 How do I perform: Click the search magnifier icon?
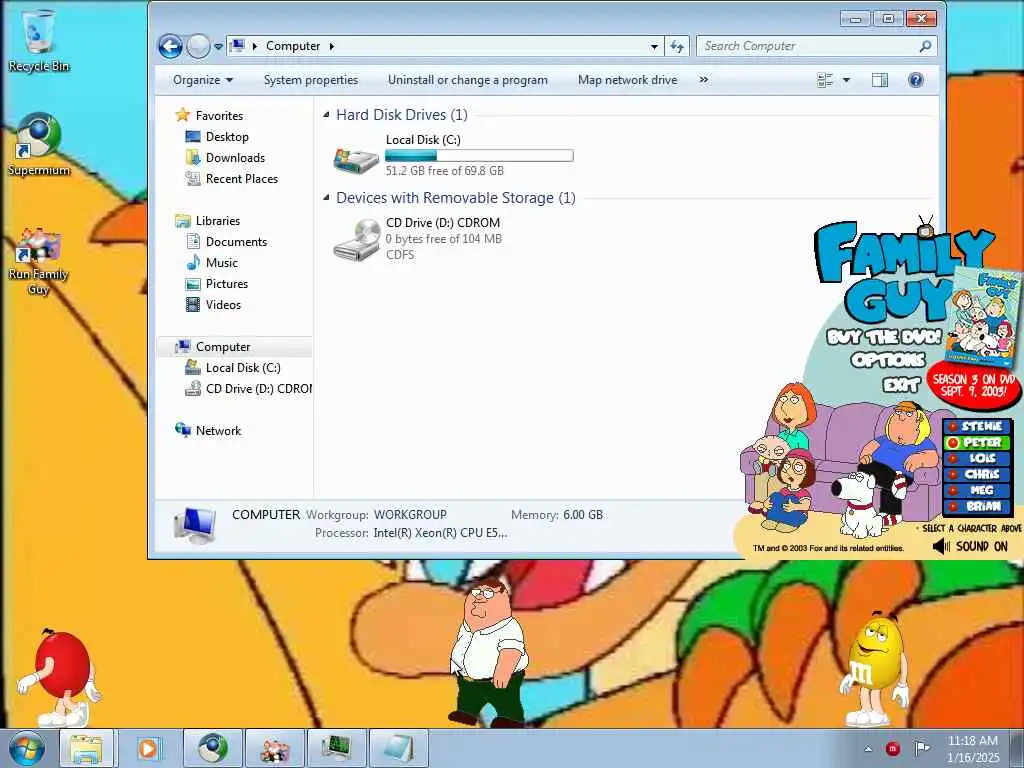point(925,46)
